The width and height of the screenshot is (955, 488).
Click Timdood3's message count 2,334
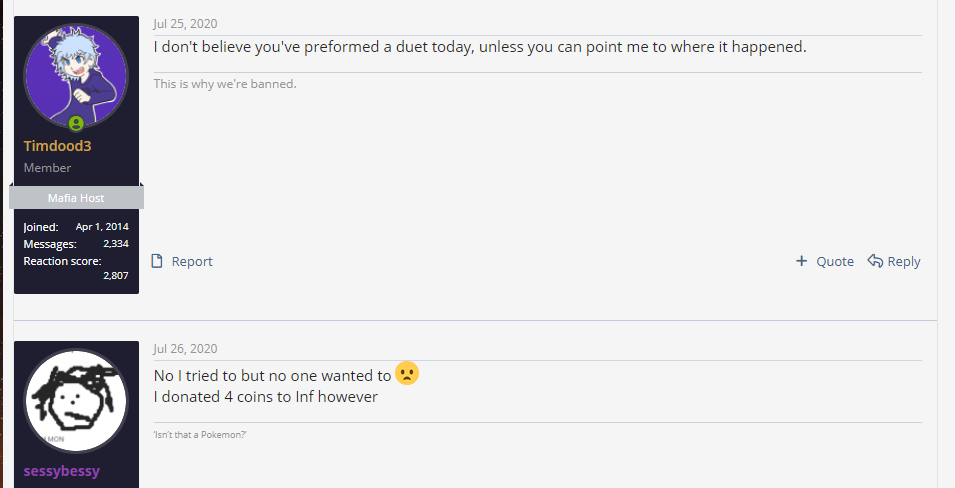point(115,243)
